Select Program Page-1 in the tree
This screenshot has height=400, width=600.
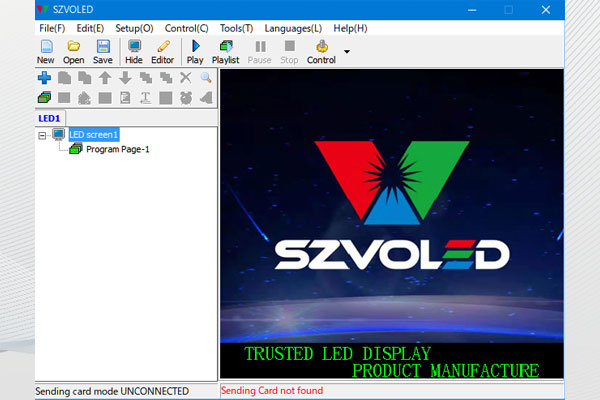(117, 149)
